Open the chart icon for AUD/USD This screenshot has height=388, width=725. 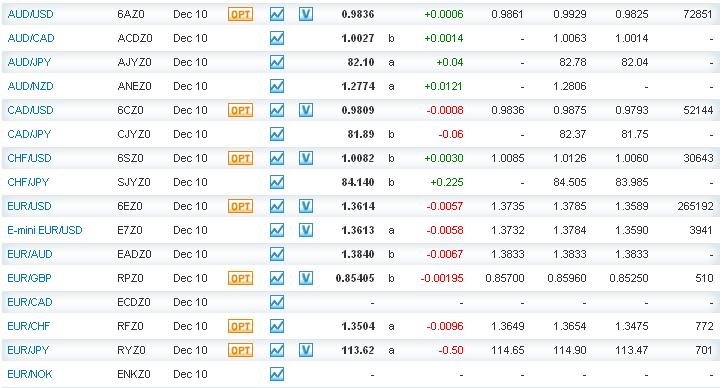[x=276, y=14]
